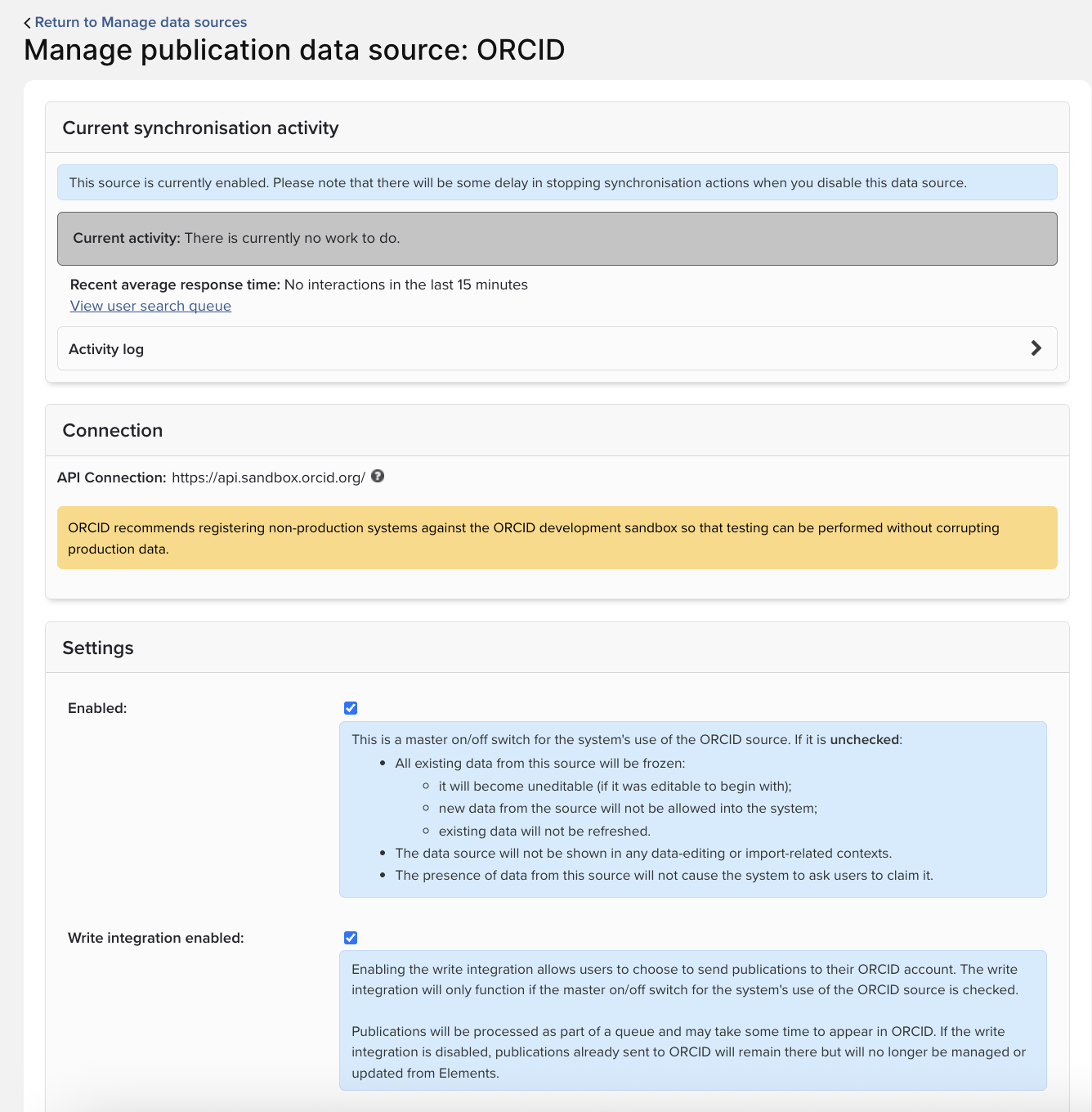The image size is (1092, 1112).
Task: Open the Activity log row label
Action: [x=106, y=349]
